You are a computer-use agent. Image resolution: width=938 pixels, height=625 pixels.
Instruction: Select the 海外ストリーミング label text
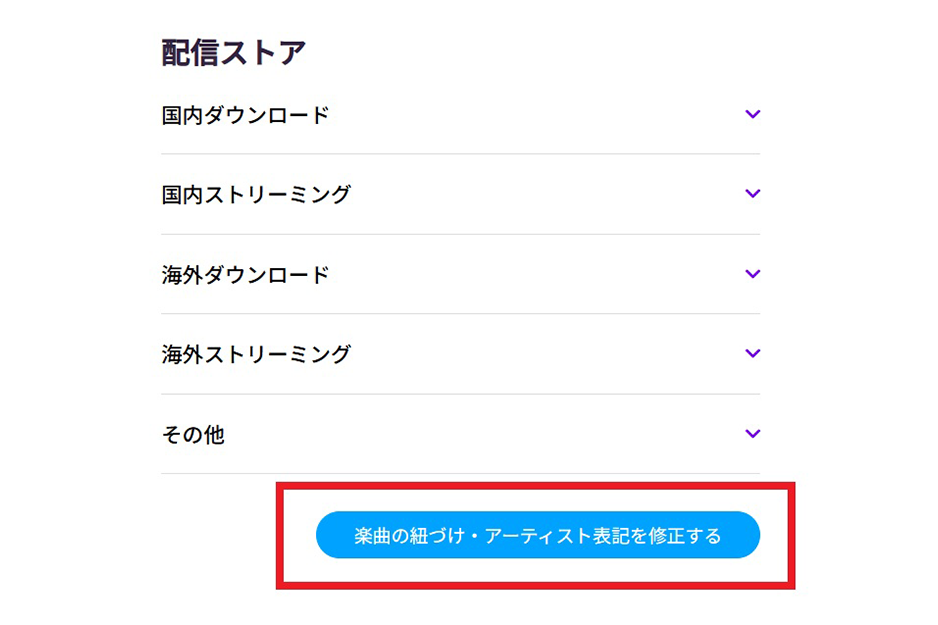[x=256, y=354]
